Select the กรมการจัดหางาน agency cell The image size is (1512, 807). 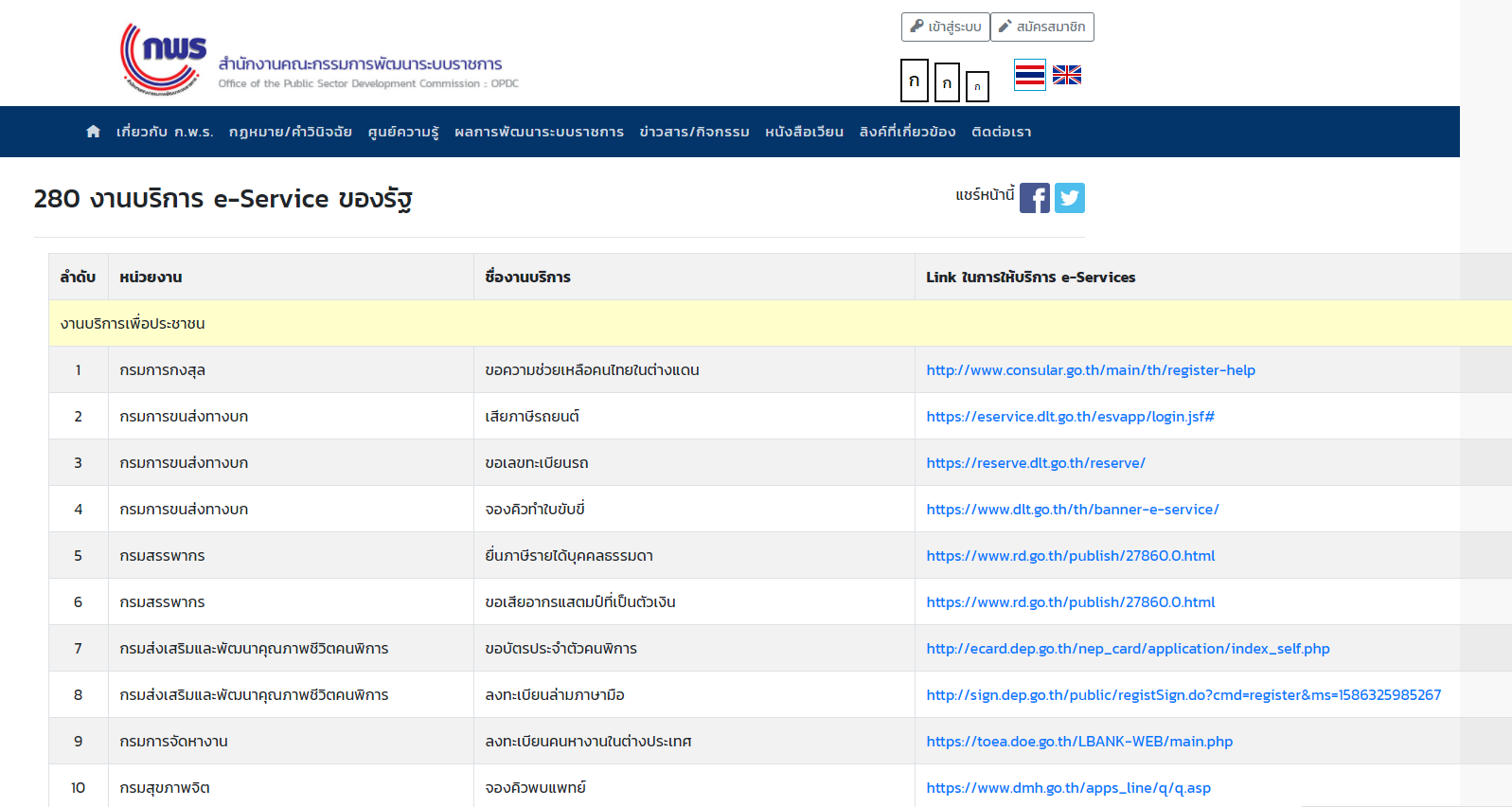(291, 742)
